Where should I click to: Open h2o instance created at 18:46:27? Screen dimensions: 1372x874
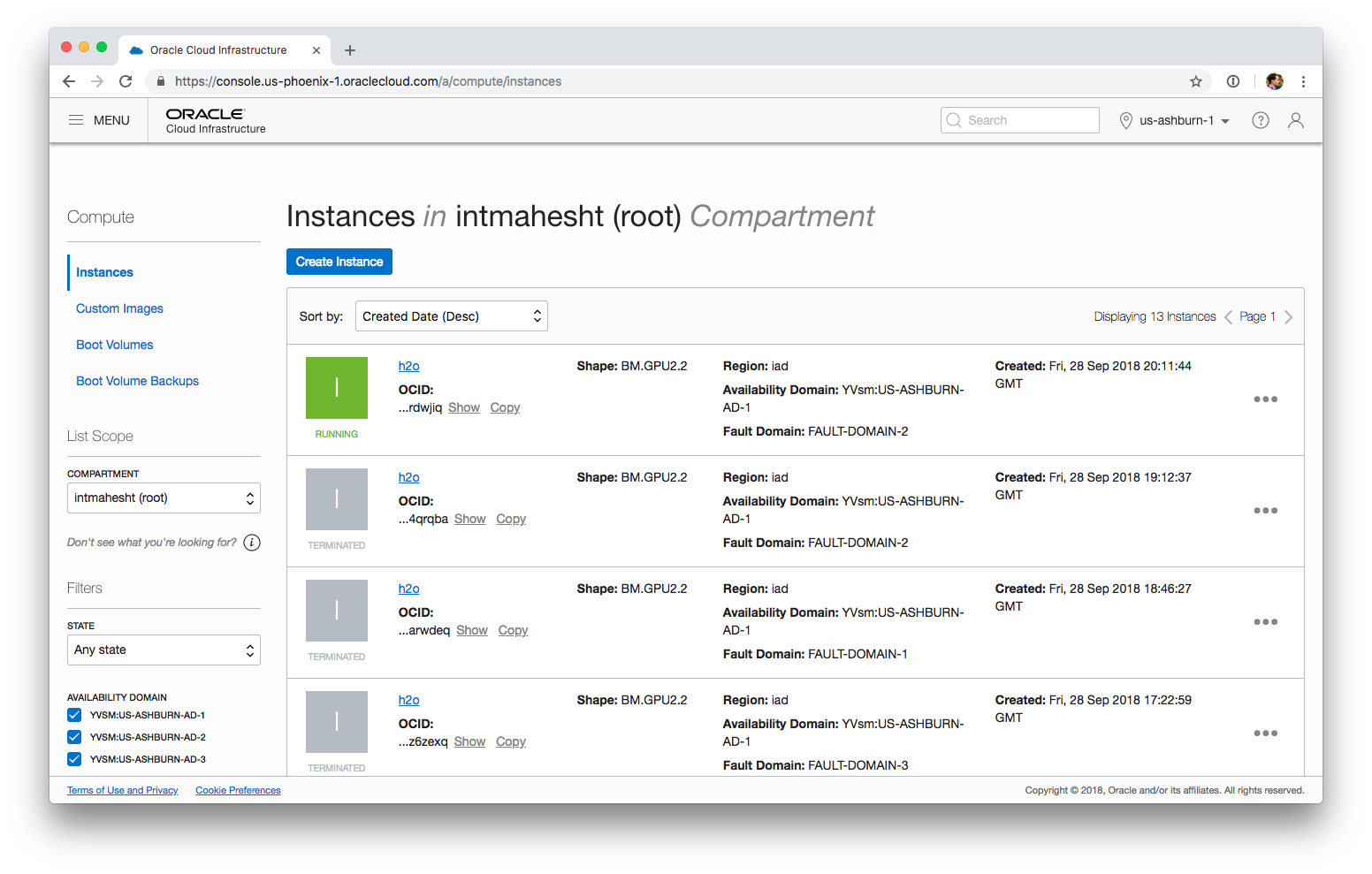[408, 589]
